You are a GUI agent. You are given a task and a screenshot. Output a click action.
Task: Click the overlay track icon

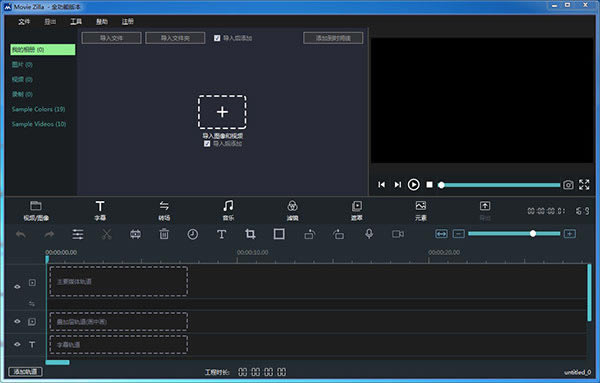[x=32, y=322]
